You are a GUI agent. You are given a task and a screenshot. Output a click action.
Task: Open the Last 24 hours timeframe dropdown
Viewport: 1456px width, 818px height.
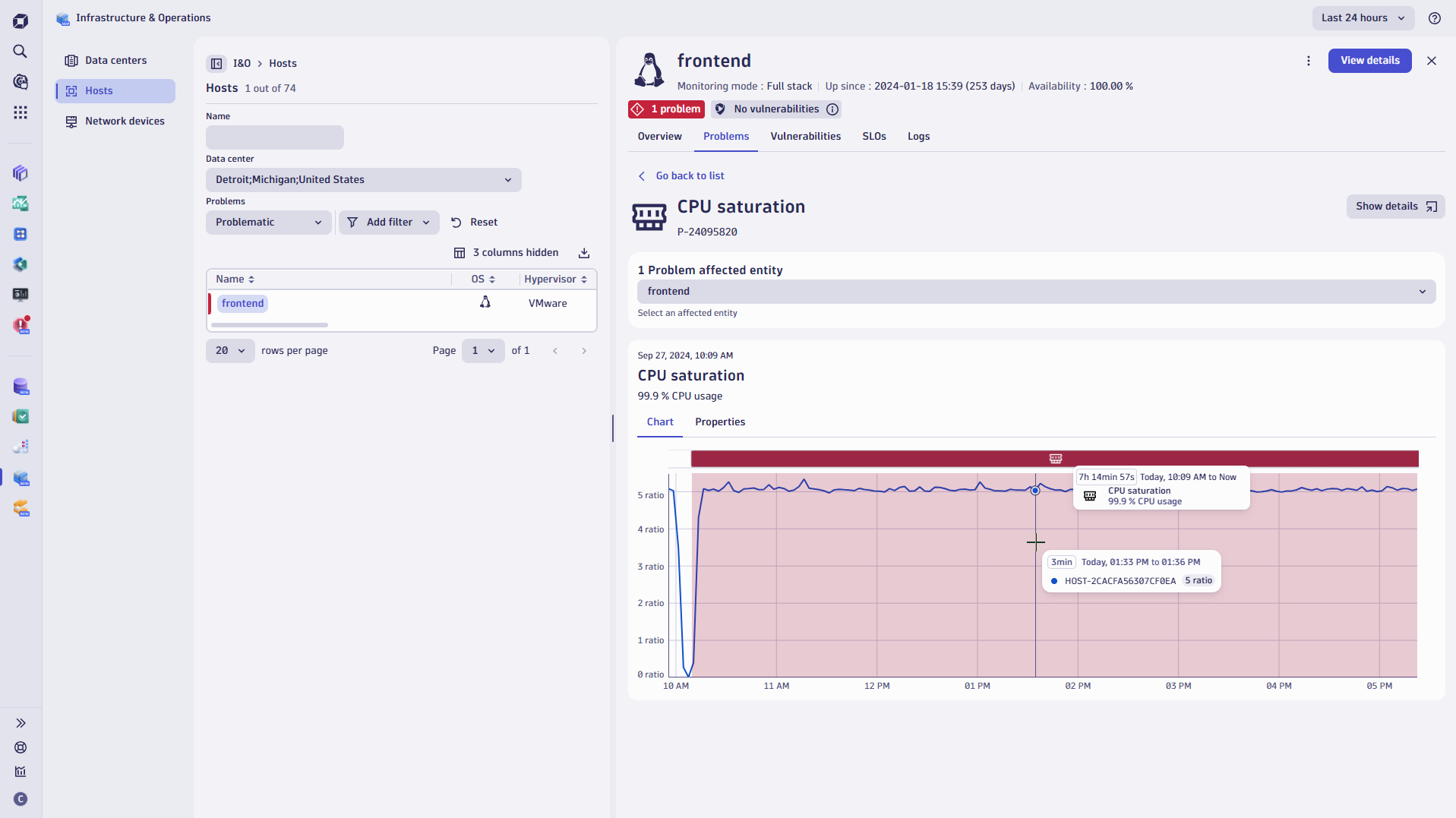tap(1362, 17)
